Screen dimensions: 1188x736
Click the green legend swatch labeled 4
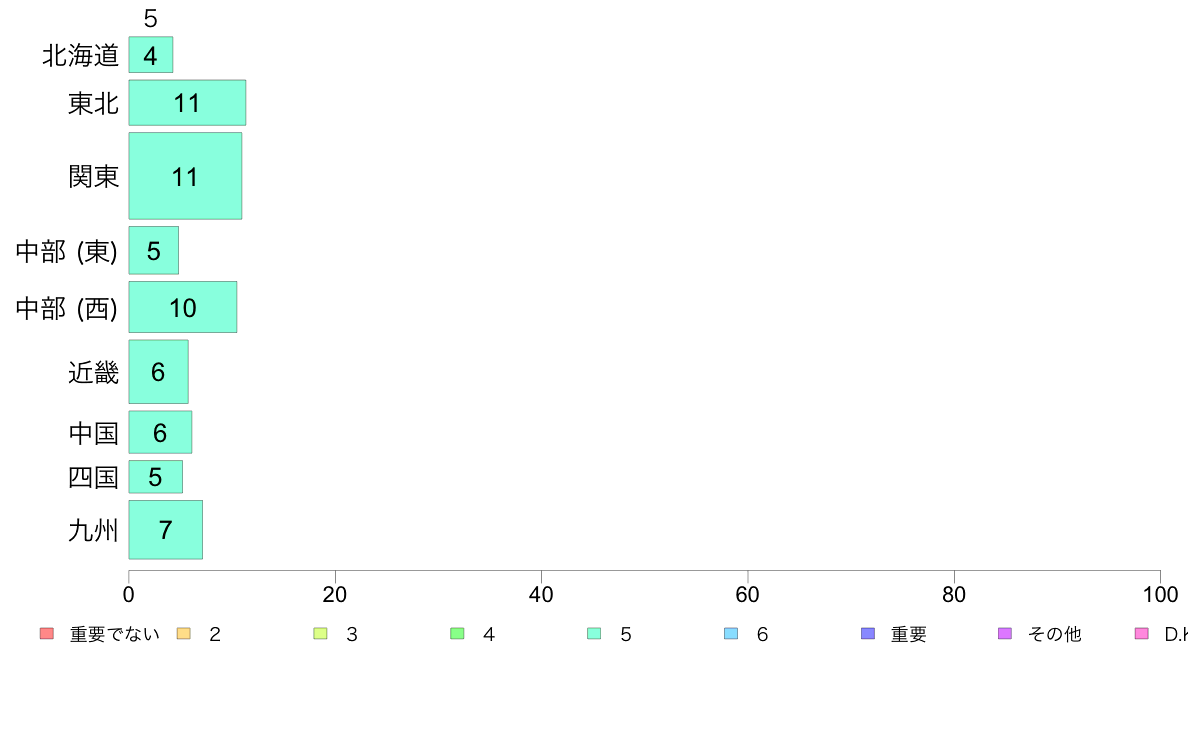(458, 634)
